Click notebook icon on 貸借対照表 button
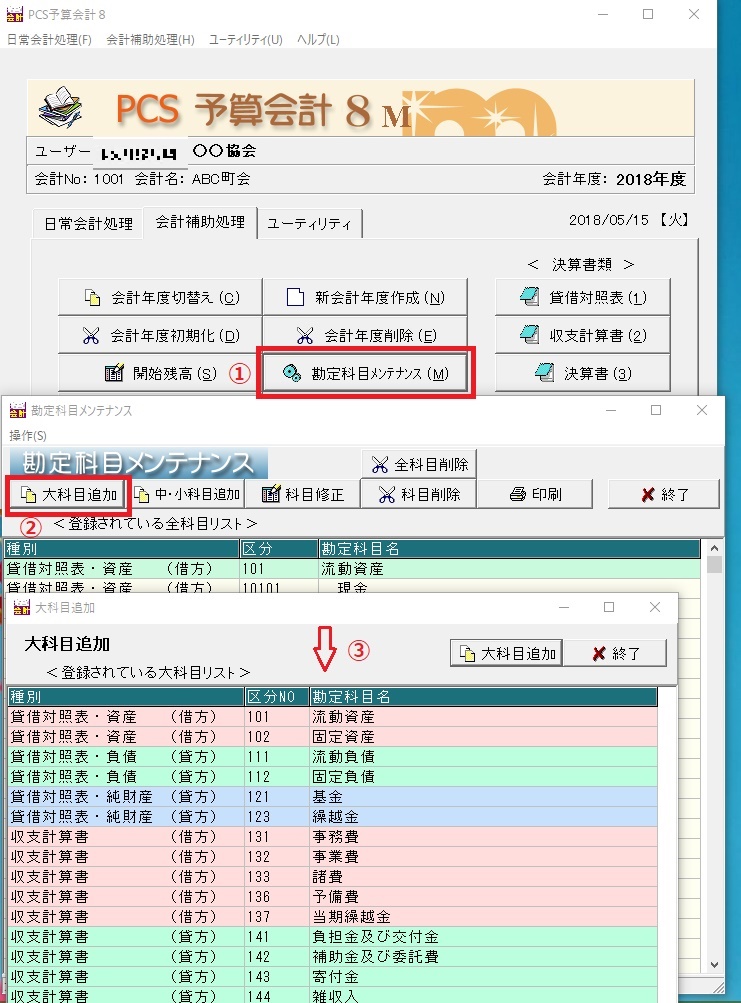Image resolution: width=741 pixels, height=1003 pixels. coord(529,297)
